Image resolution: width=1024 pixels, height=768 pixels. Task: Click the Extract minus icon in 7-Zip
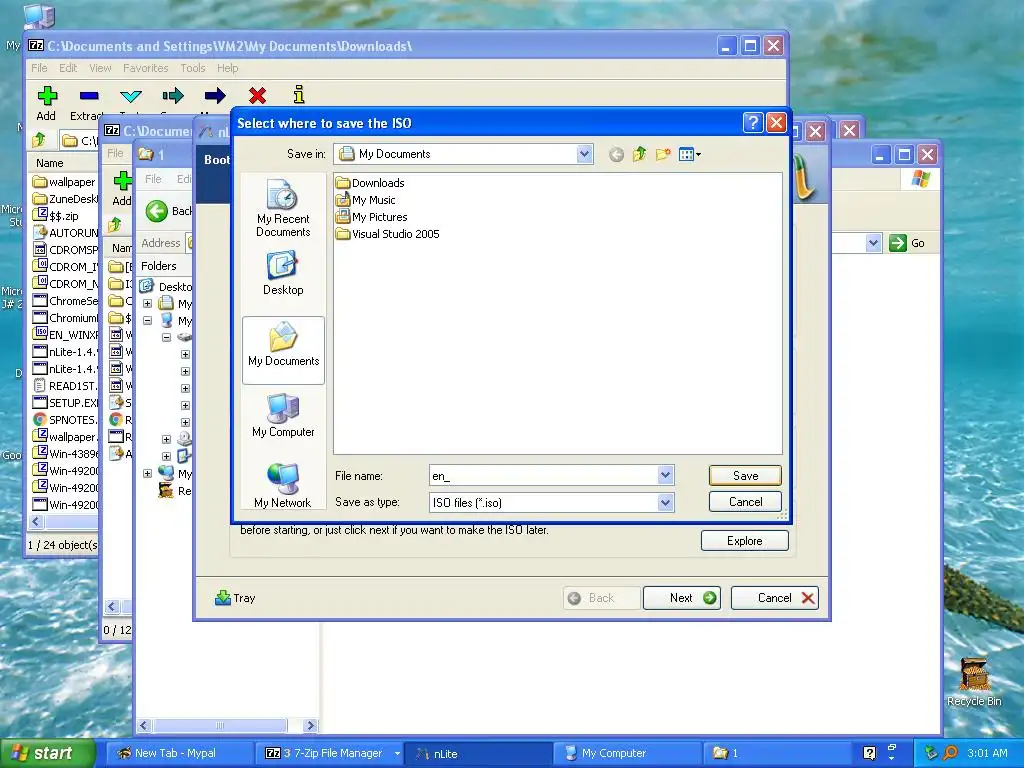click(89, 96)
